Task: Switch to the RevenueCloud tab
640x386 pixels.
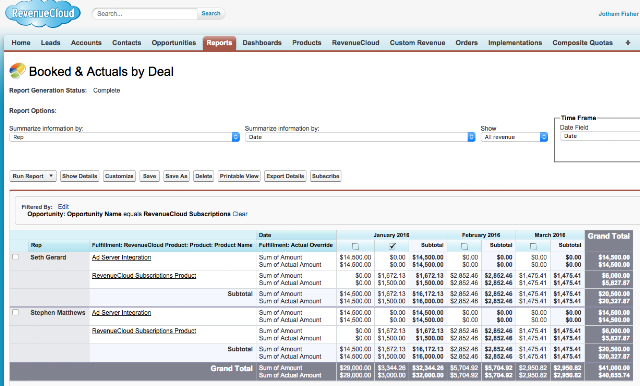Action: 356,42
